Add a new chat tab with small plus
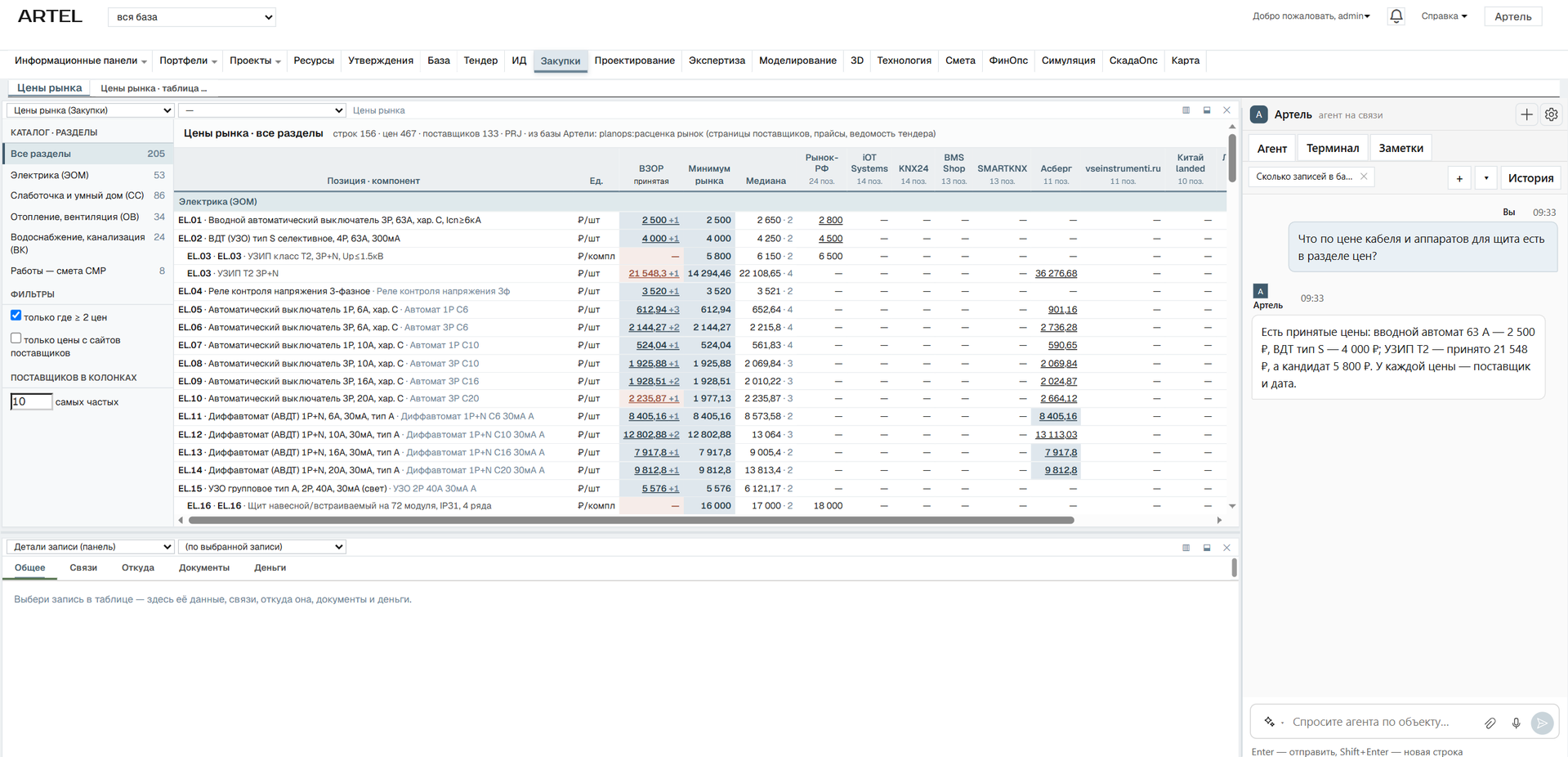 click(x=1459, y=177)
